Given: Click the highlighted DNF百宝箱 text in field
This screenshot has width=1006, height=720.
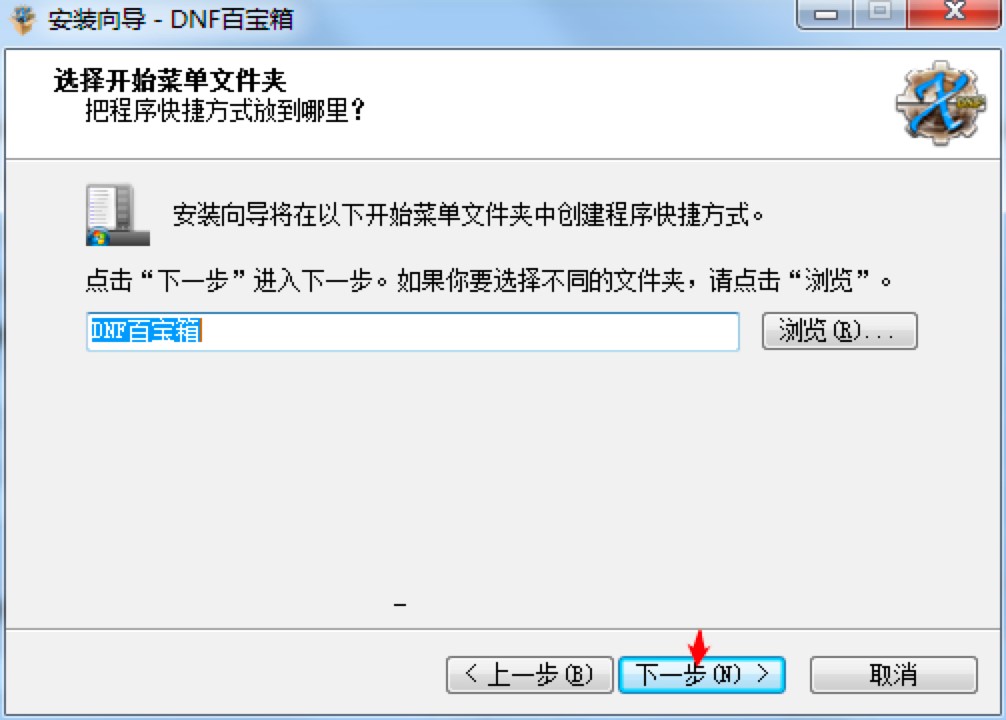Looking at the screenshot, I should [x=146, y=331].
